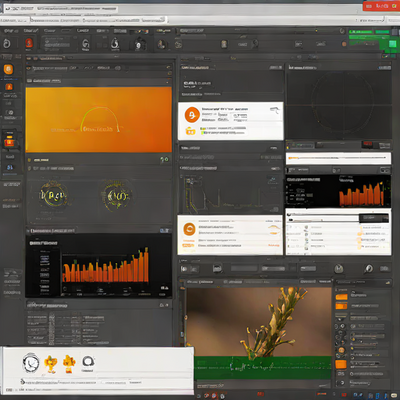Click the round orange icon in the bottom-right panel
Screen dimensions: 400x400
[x=341, y=350]
